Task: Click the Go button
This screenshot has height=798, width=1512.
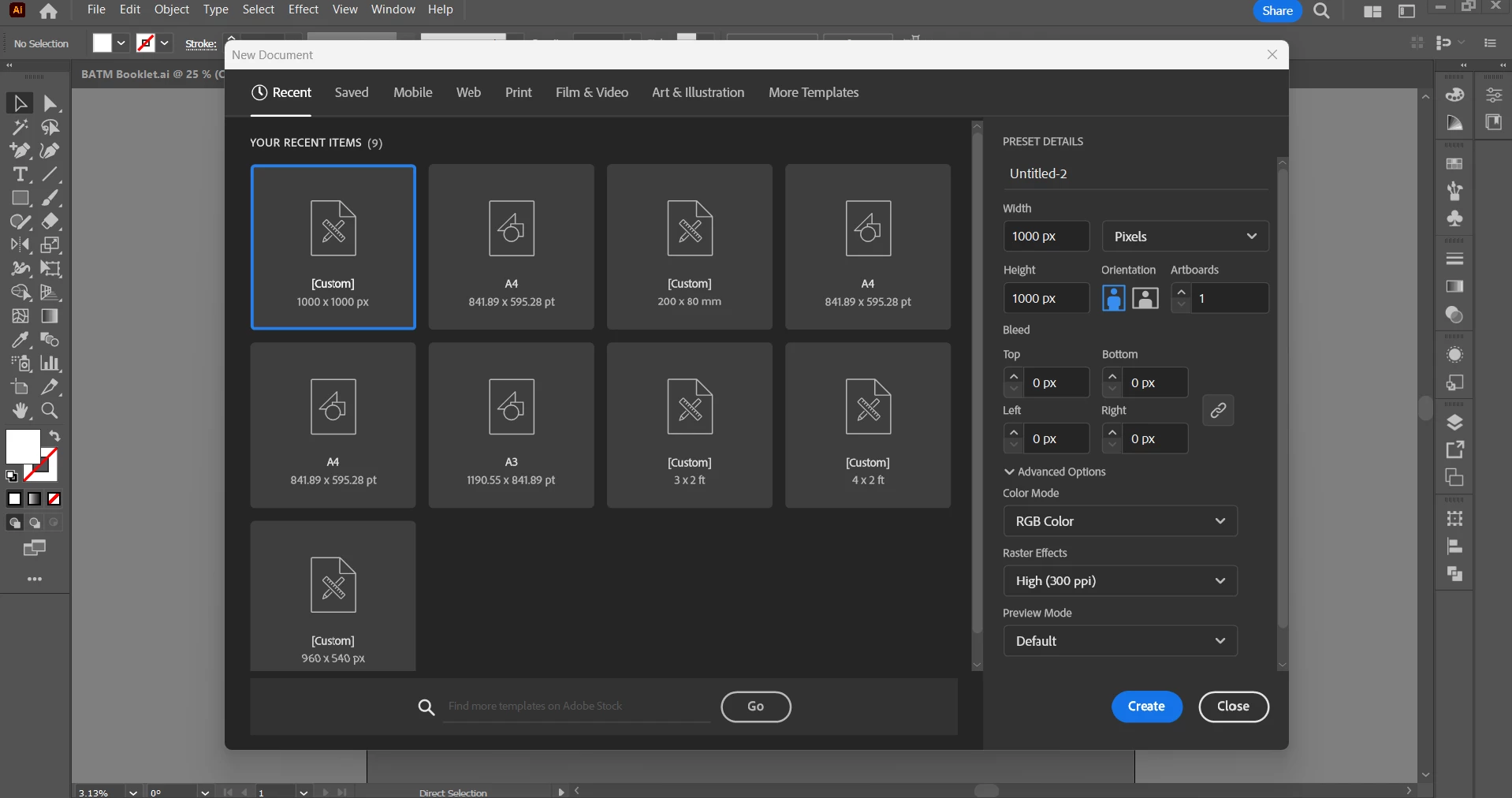Action: tap(756, 707)
